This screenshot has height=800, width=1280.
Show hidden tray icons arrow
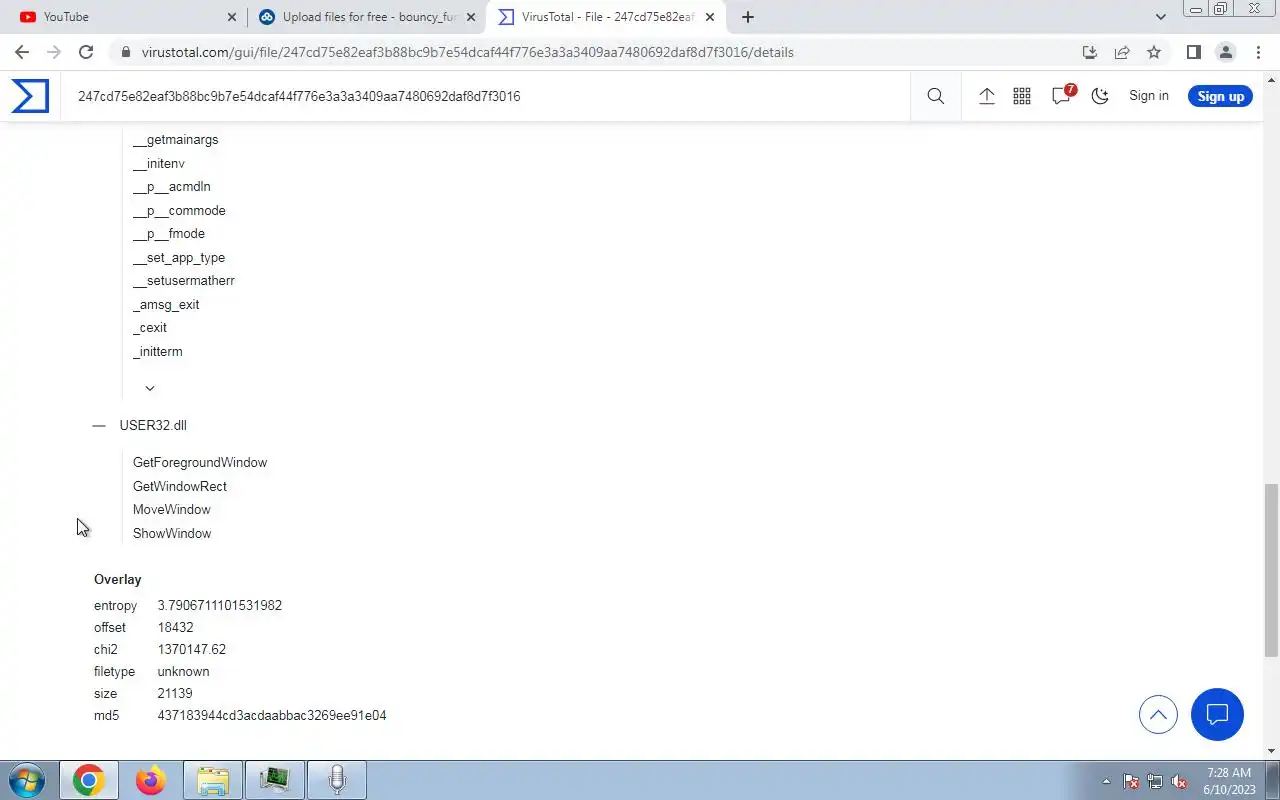[1106, 781]
